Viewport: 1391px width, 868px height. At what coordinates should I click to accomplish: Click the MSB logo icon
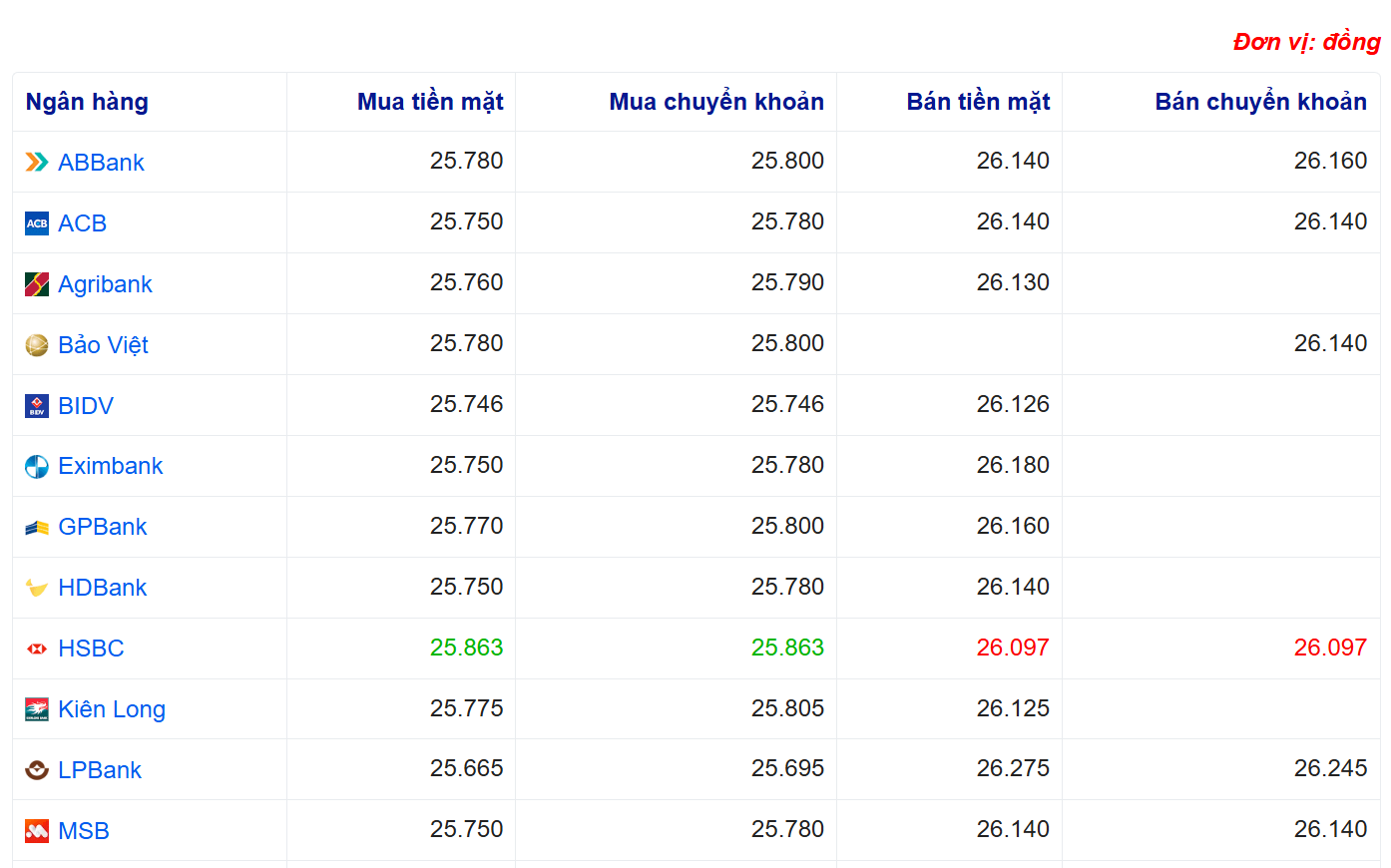(x=37, y=831)
